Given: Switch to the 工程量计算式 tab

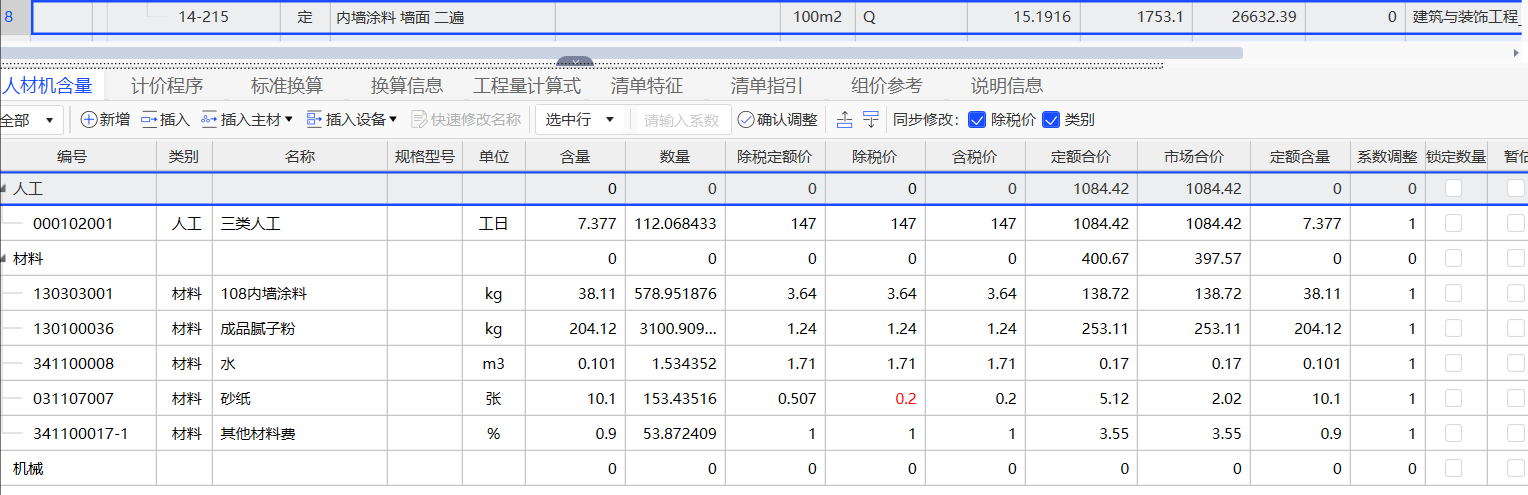Looking at the screenshot, I should [527, 86].
